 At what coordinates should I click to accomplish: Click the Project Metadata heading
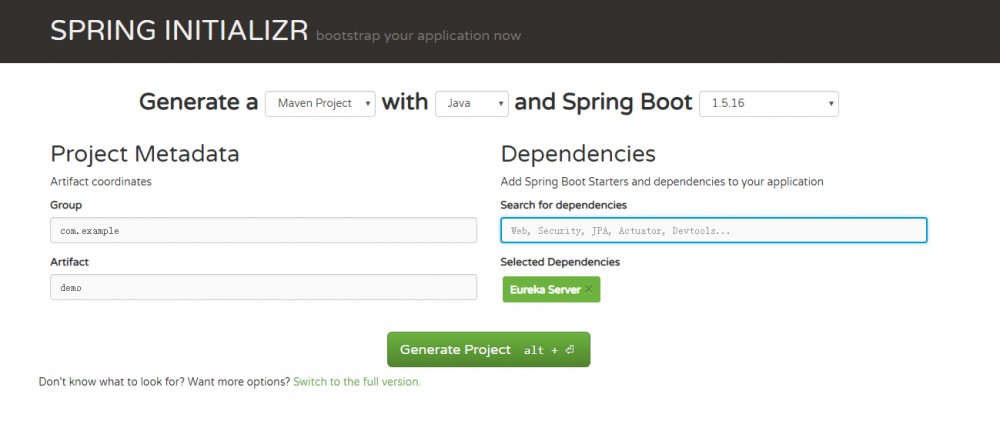click(144, 154)
